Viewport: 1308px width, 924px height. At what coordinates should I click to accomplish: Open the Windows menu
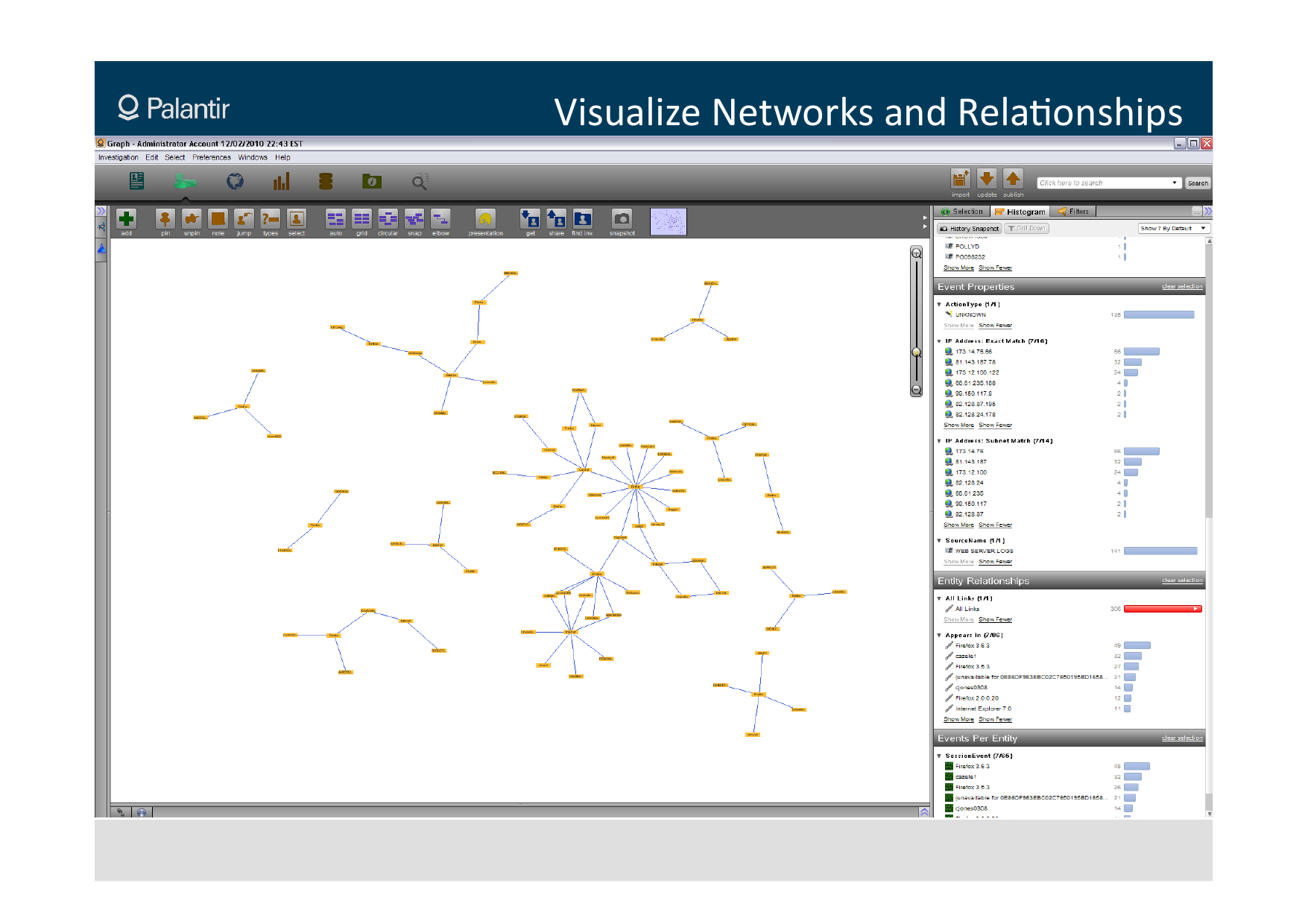click(253, 157)
